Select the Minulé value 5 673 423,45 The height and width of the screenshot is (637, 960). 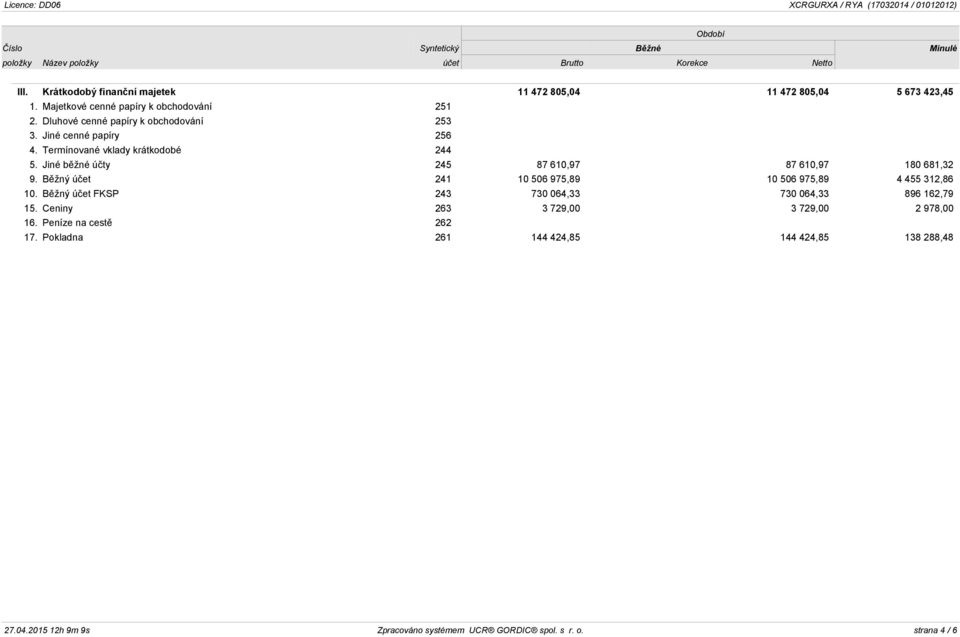(924, 92)
